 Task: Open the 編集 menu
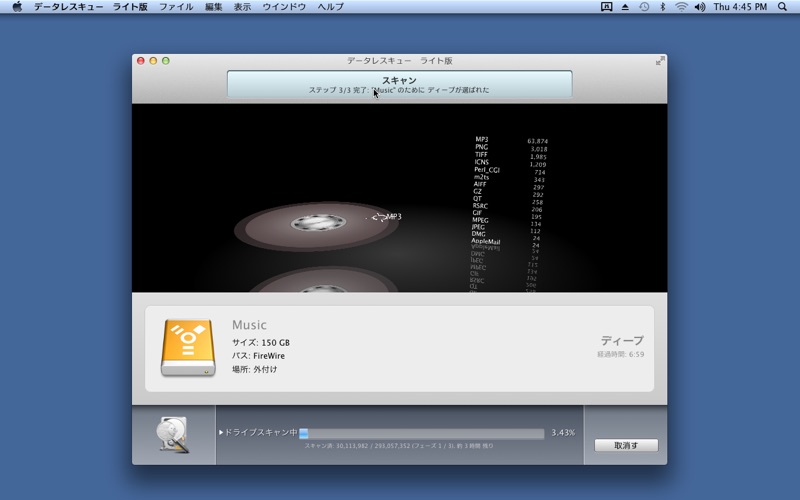(213, 7)
